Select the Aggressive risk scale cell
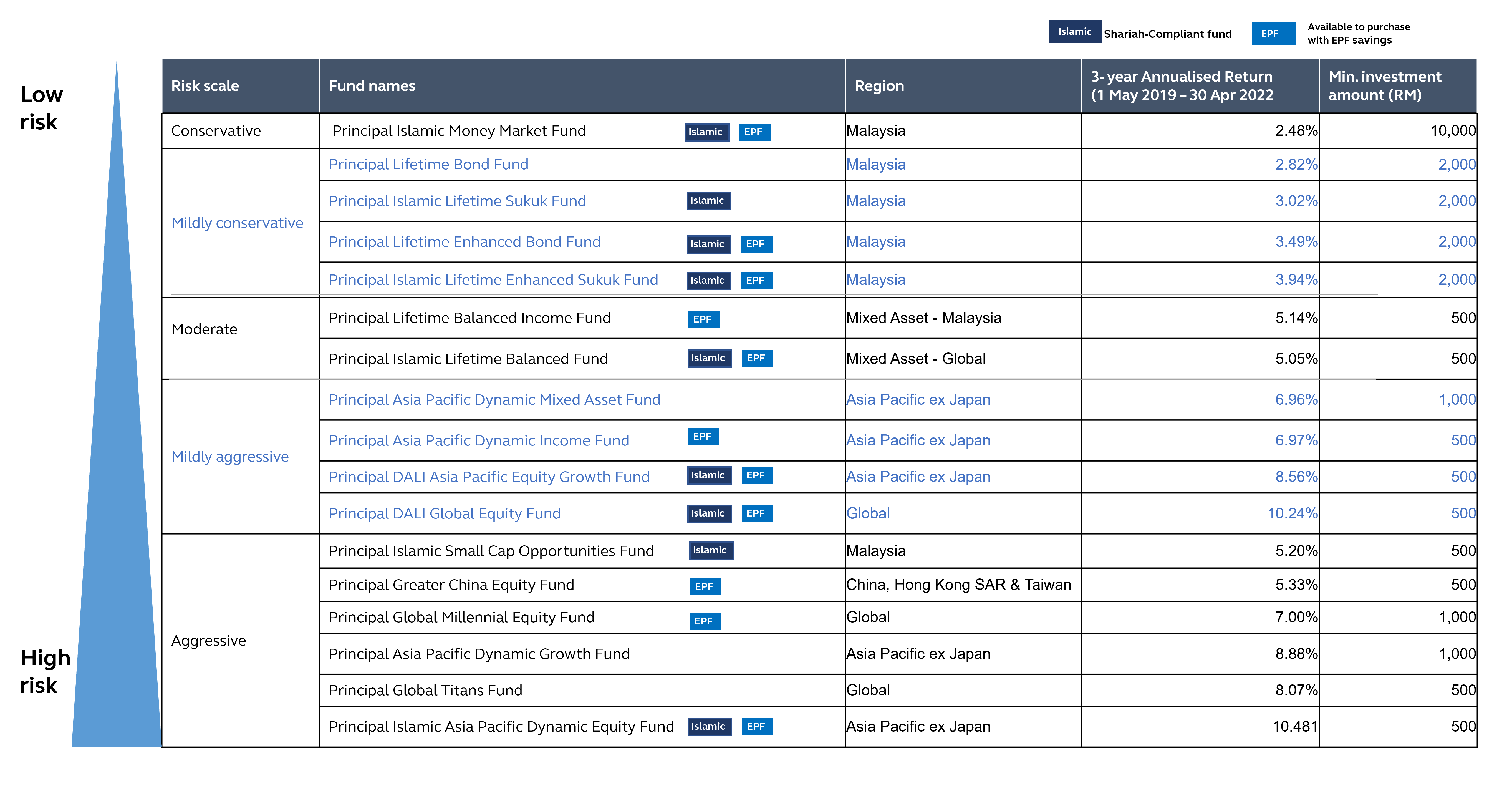Viewport: 1512px width, 791px height. [241, 641]
